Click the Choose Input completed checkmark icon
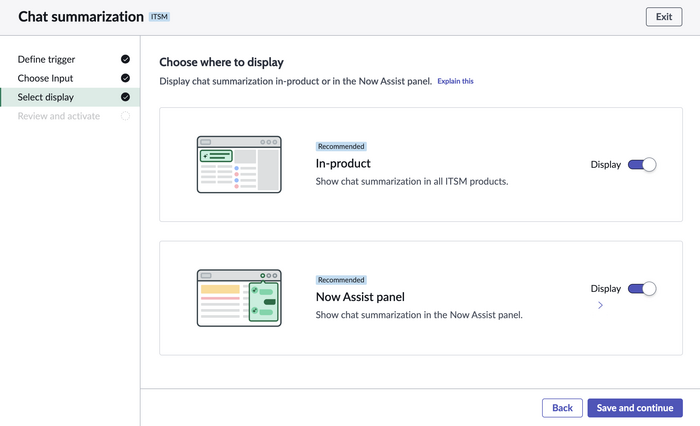700x426 pixels. 125,78
